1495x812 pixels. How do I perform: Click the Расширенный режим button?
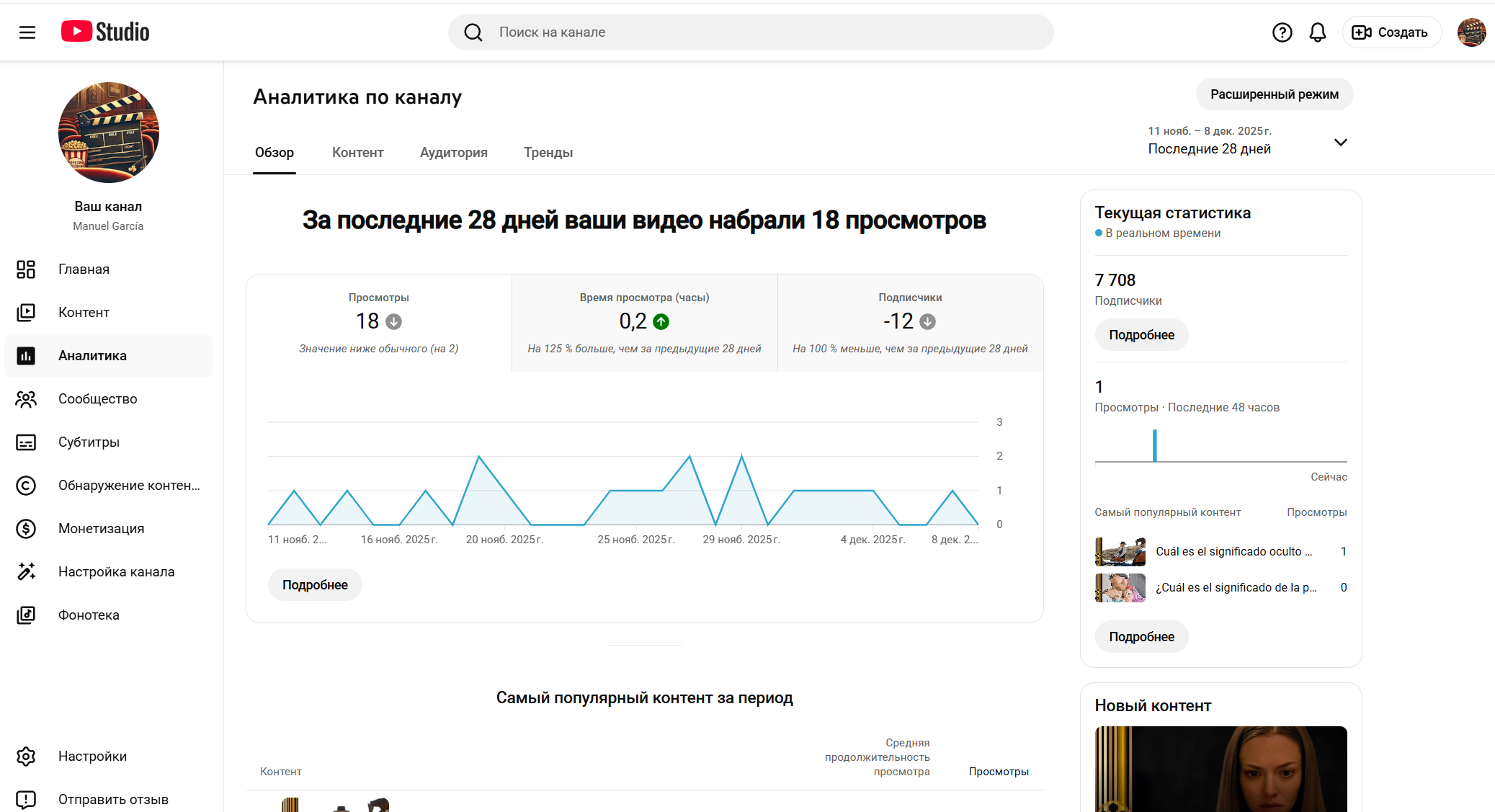pos(1274,94)
